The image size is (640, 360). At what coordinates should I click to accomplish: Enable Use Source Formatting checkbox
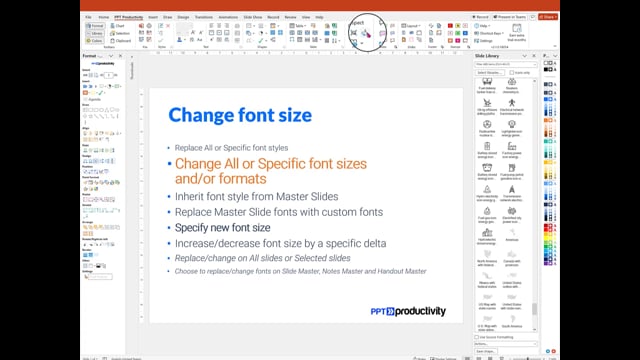(476, 337)
